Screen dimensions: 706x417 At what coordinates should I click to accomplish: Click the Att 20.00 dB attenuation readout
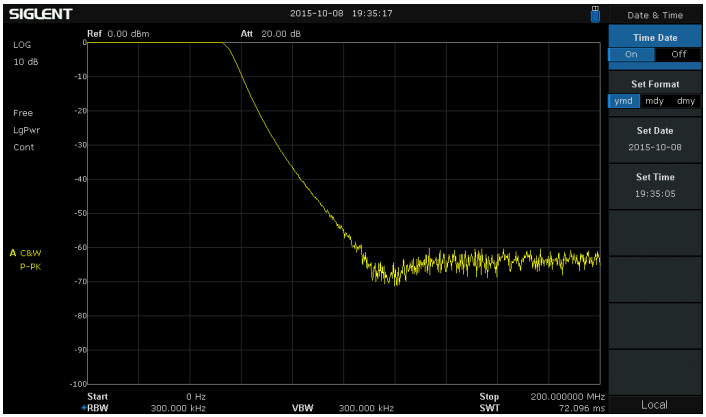pyautogui.click(x=270, y=33)
